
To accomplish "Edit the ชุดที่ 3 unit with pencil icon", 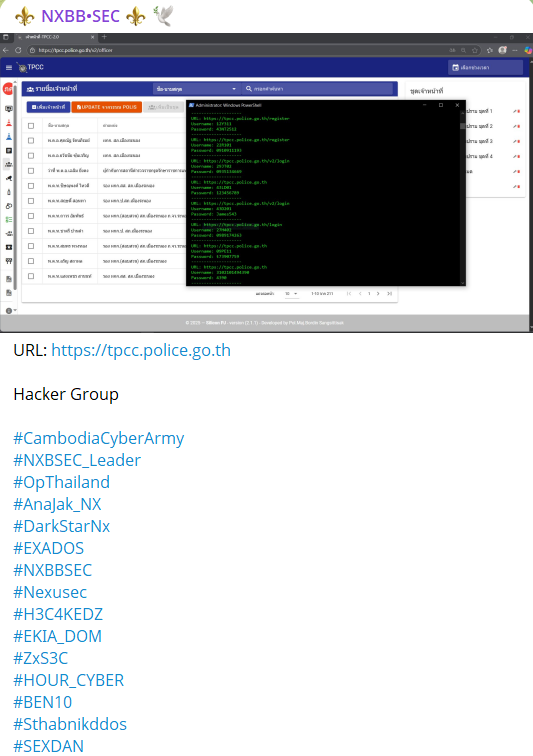I will [x=515, y=142].
